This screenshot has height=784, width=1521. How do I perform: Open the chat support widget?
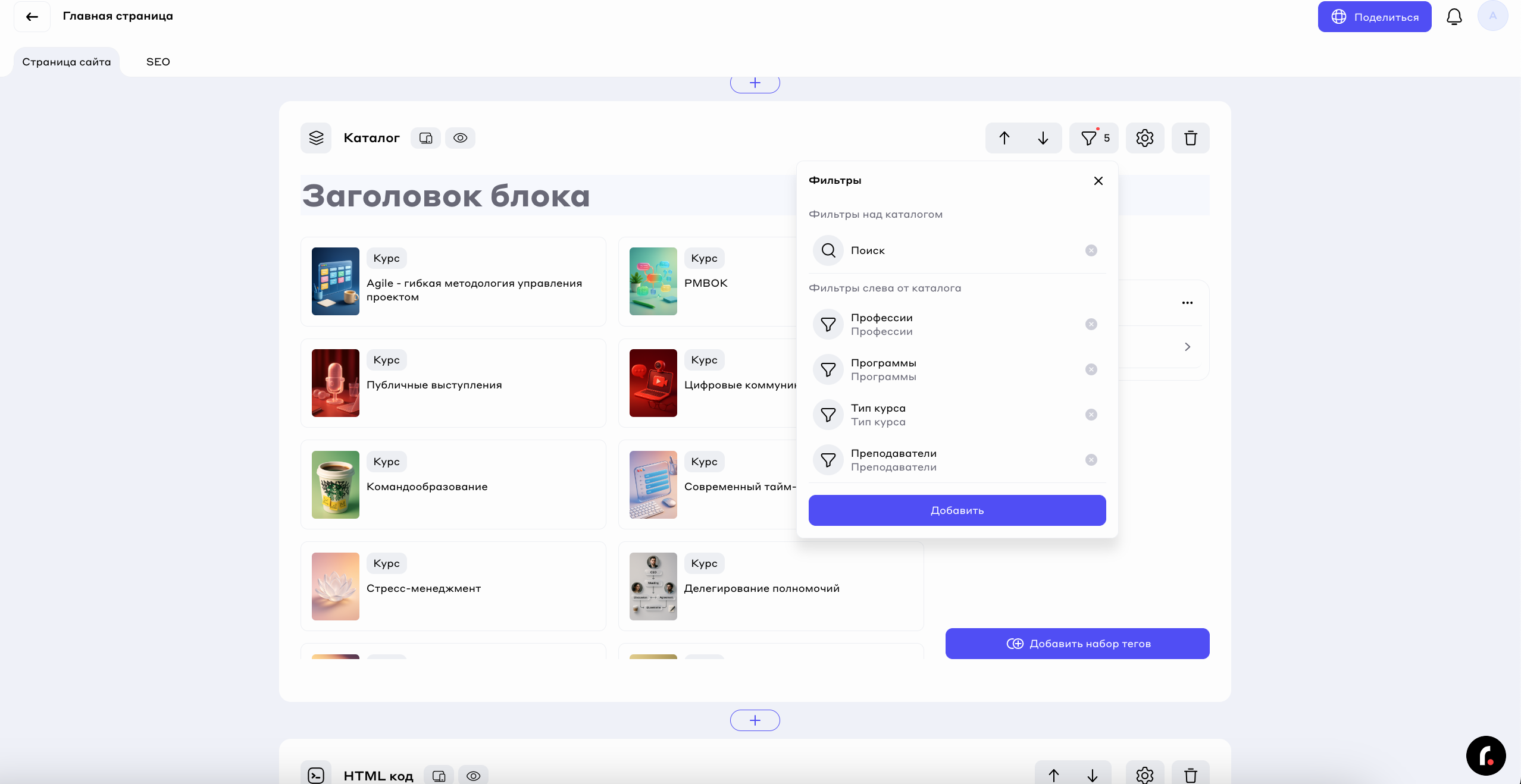1486,755
